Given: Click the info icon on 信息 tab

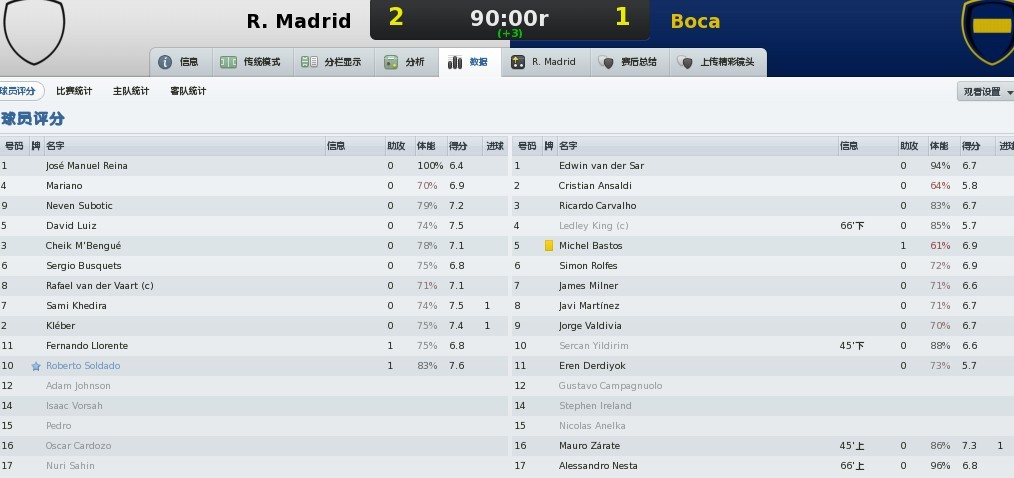Looking at the screenshot, I should (x=165, y=62).
